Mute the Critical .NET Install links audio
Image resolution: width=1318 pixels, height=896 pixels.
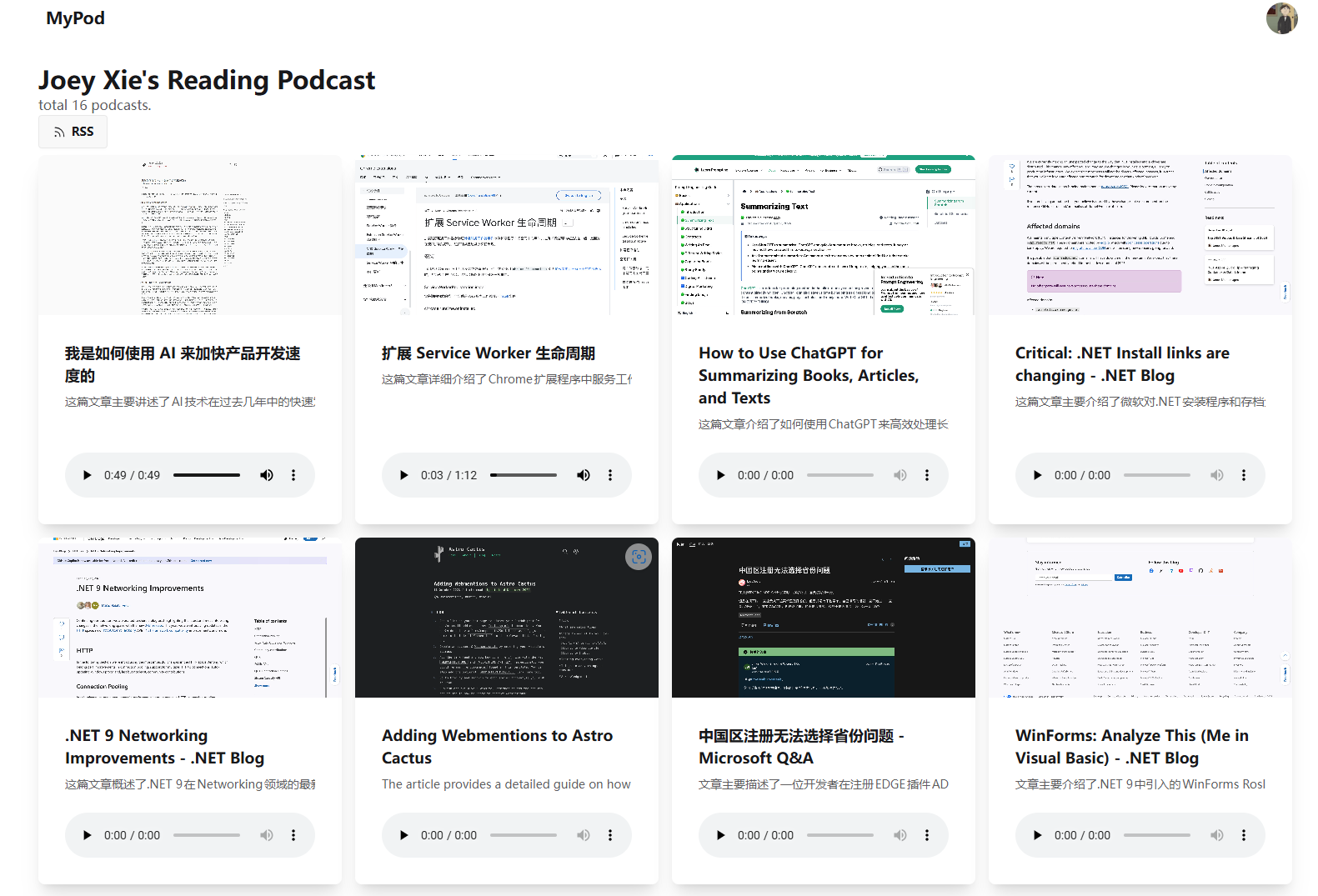(x=1217, y=475)
